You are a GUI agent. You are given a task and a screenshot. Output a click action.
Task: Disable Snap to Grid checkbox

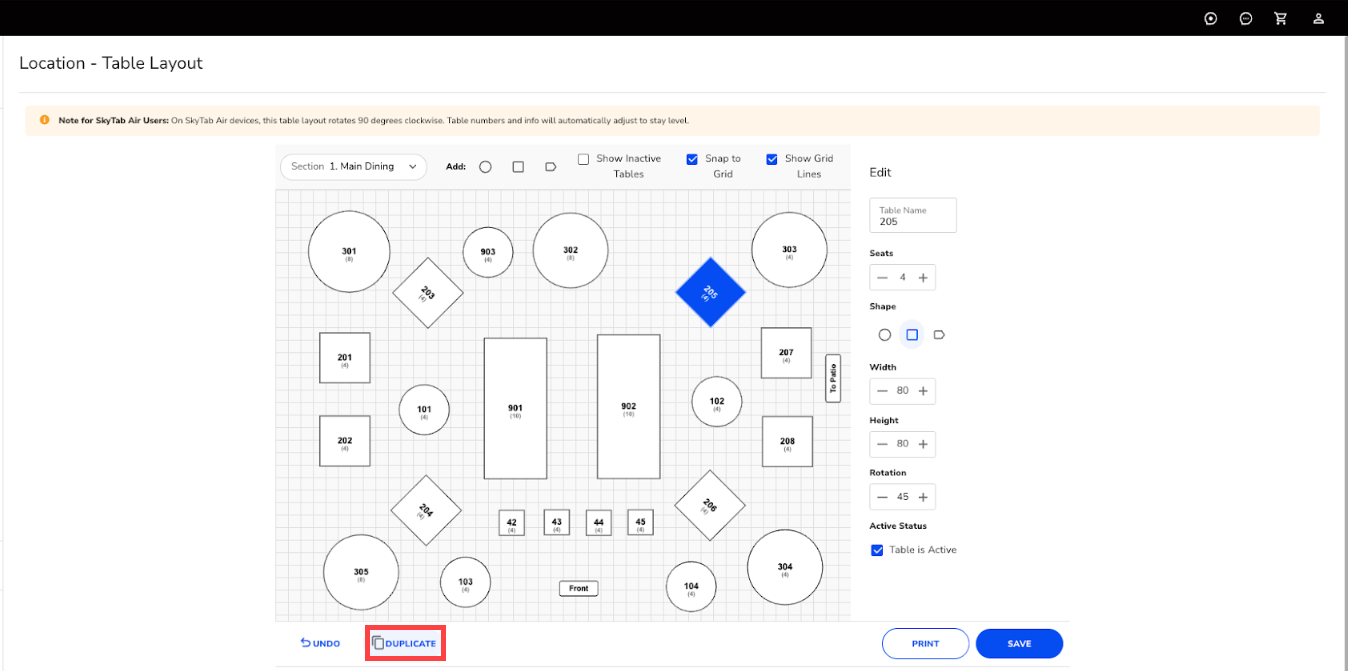(x=692, y=159)
